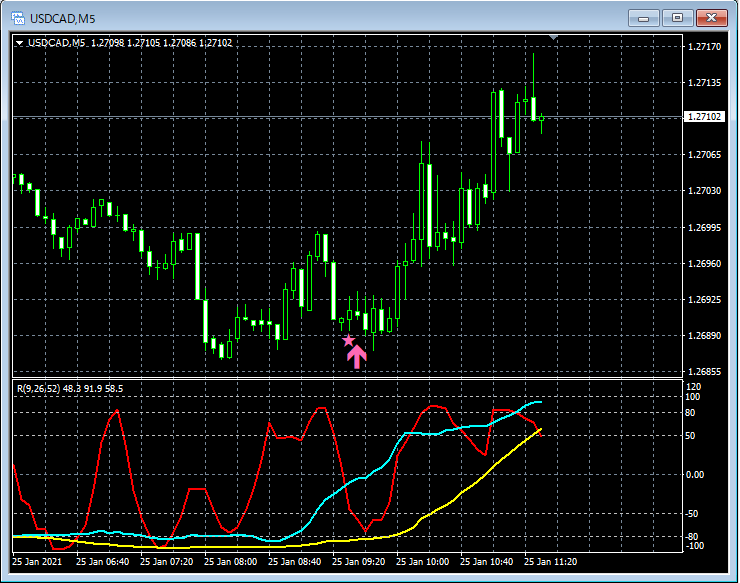Click the chart window icon in title bar
The width and height of the screenshot is (740, 583).
[18, 18]
